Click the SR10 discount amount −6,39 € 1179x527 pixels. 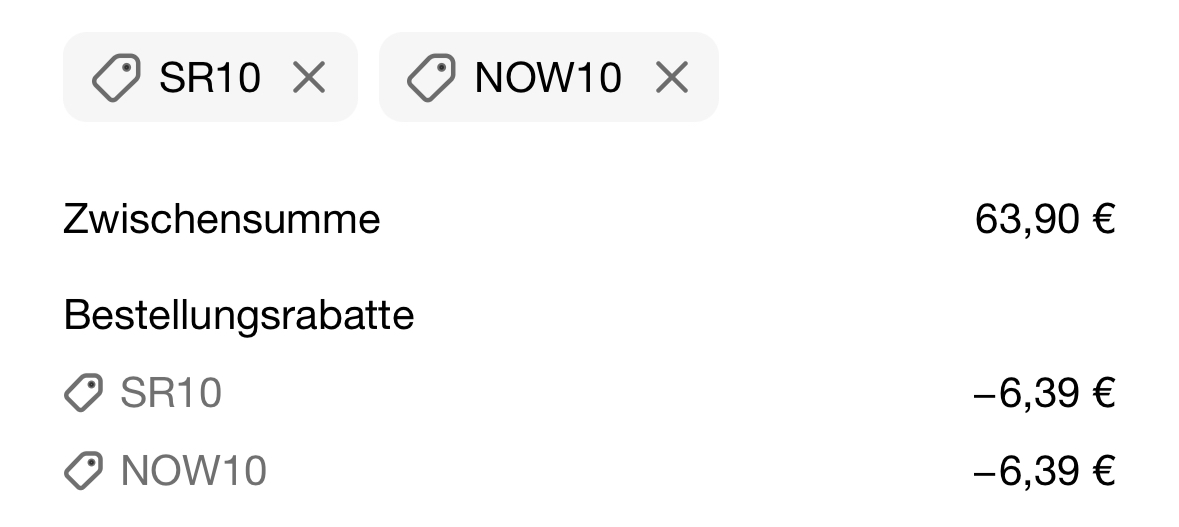pyautogui.click(x=1044, y=392)
